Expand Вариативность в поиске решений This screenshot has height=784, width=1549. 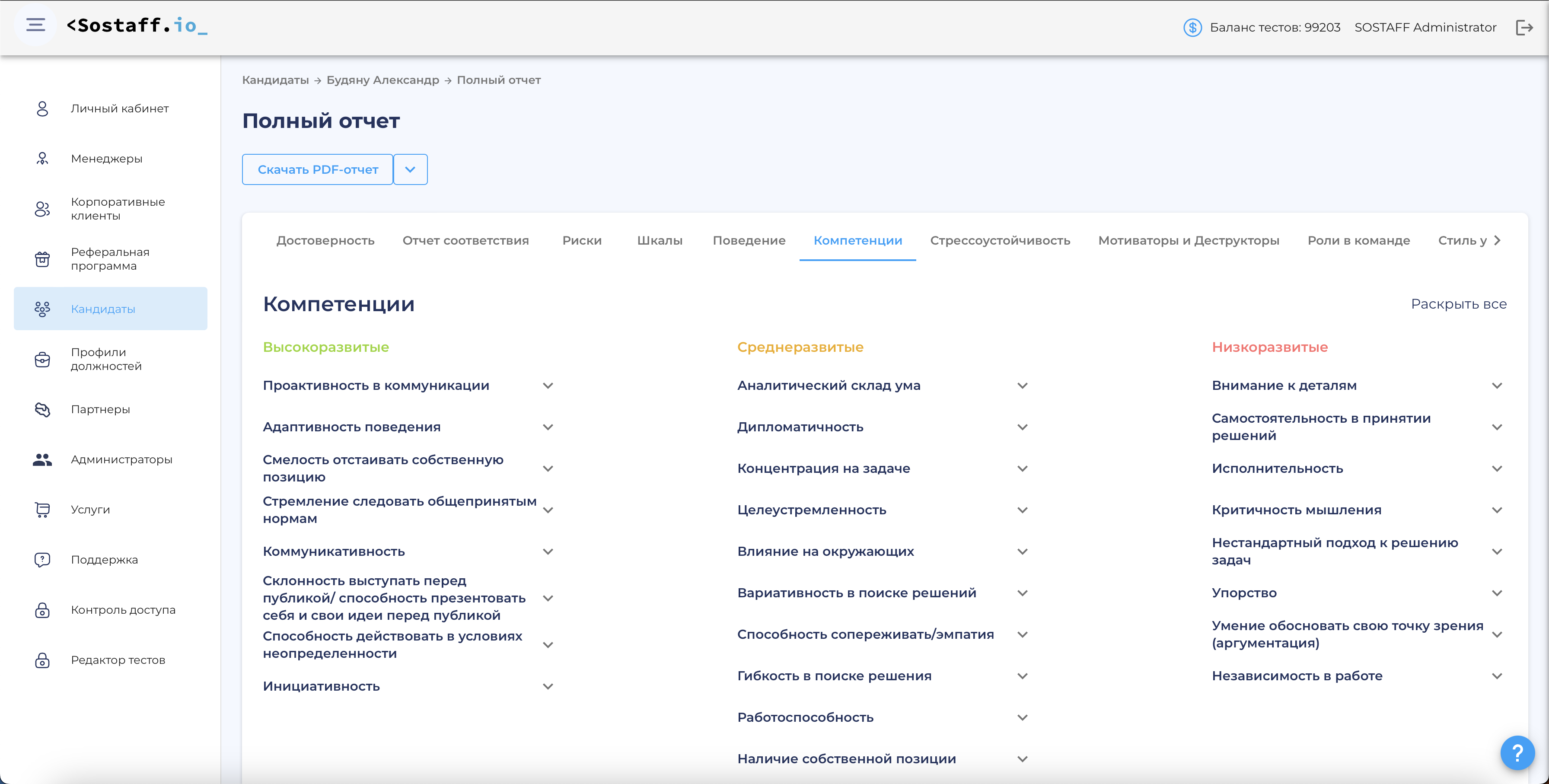tap(1022, 593)
